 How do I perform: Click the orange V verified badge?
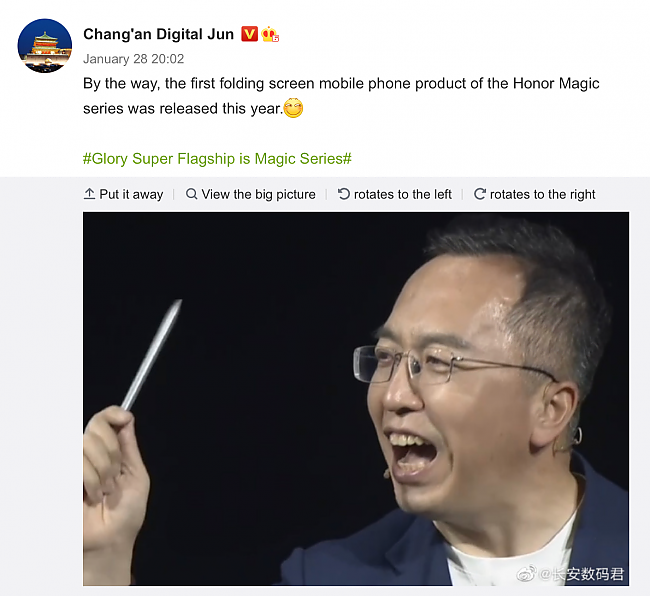tap(250, 34)
